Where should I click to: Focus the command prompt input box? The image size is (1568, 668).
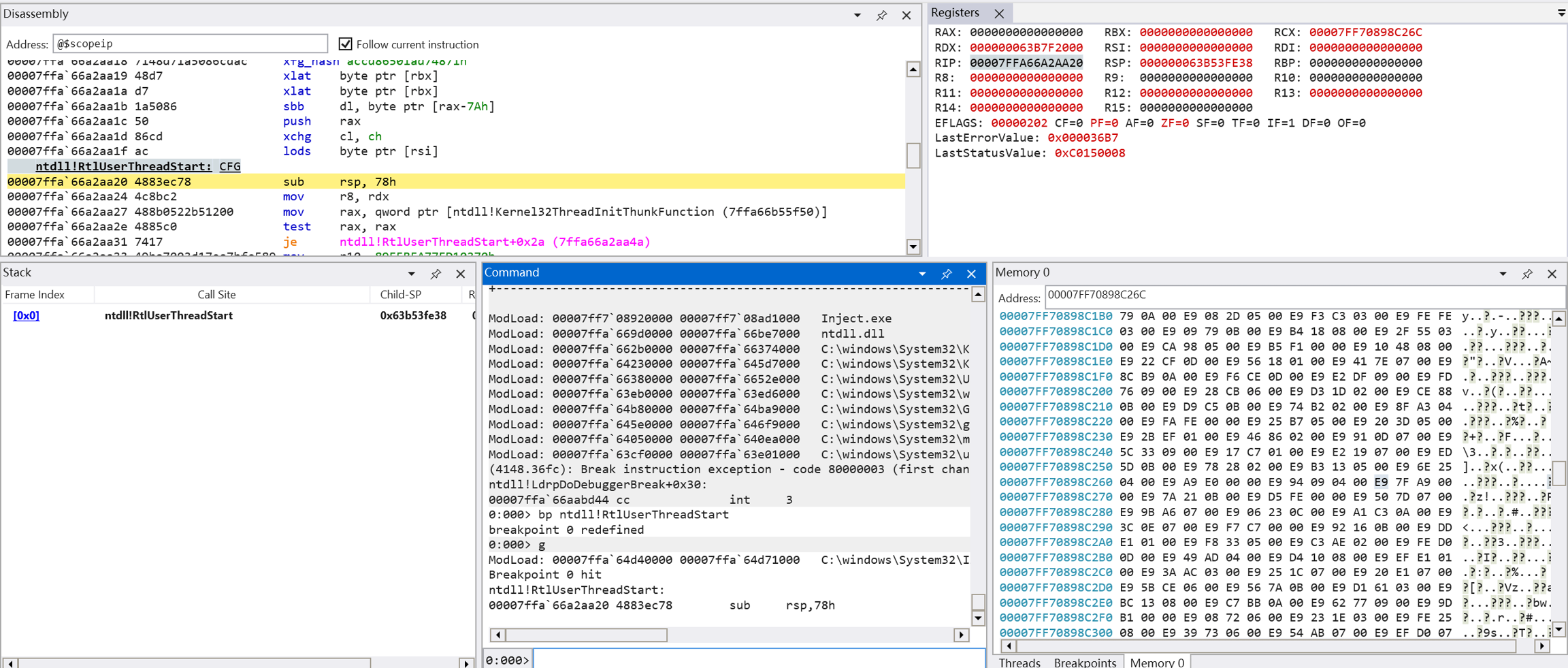point(757,659)
